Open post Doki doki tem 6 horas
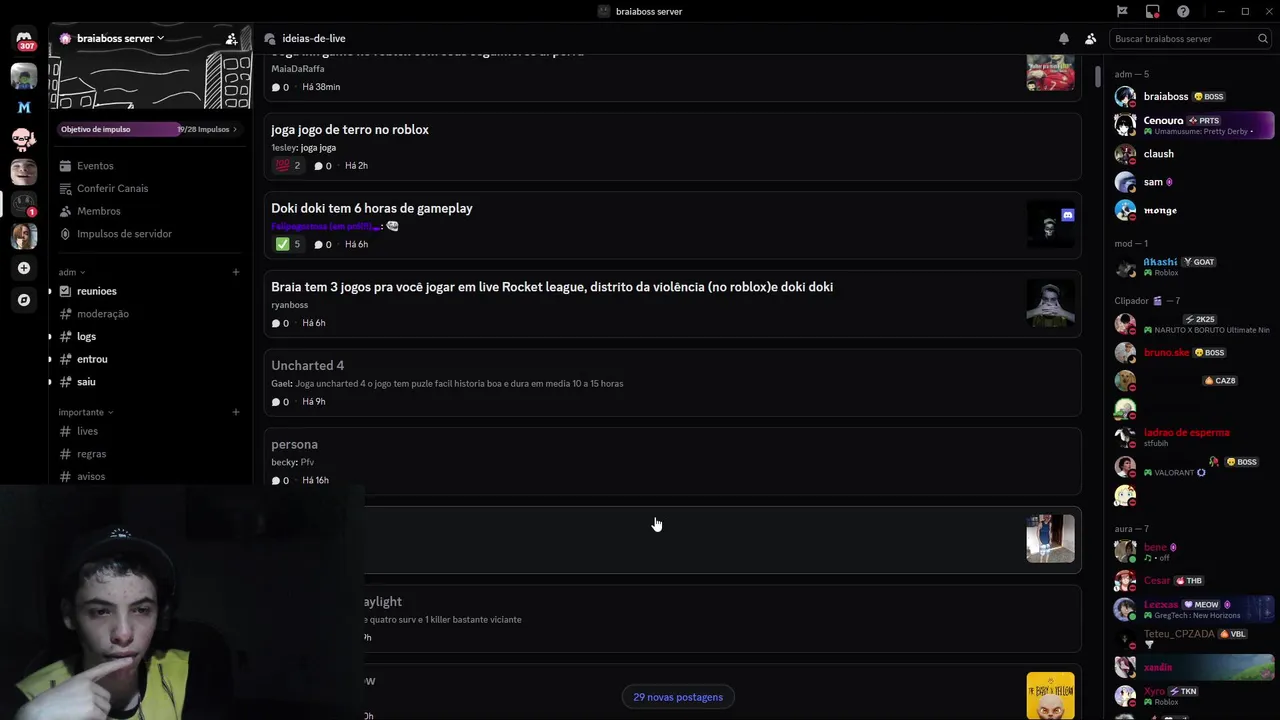The height and width of the screenshot is (720, 1280). [672, 225]
